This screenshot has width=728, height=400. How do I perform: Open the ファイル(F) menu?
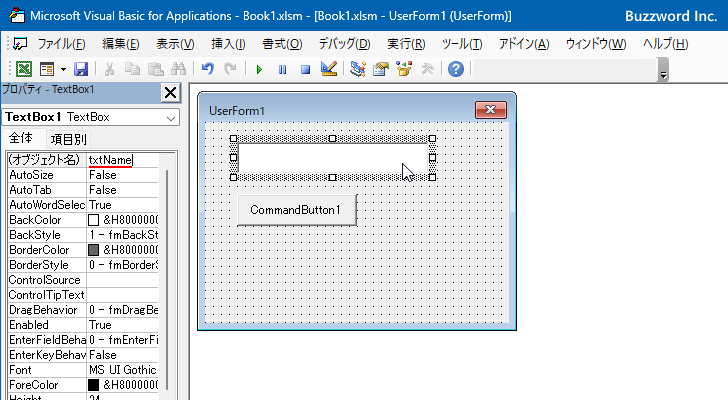tap(61, 44)
